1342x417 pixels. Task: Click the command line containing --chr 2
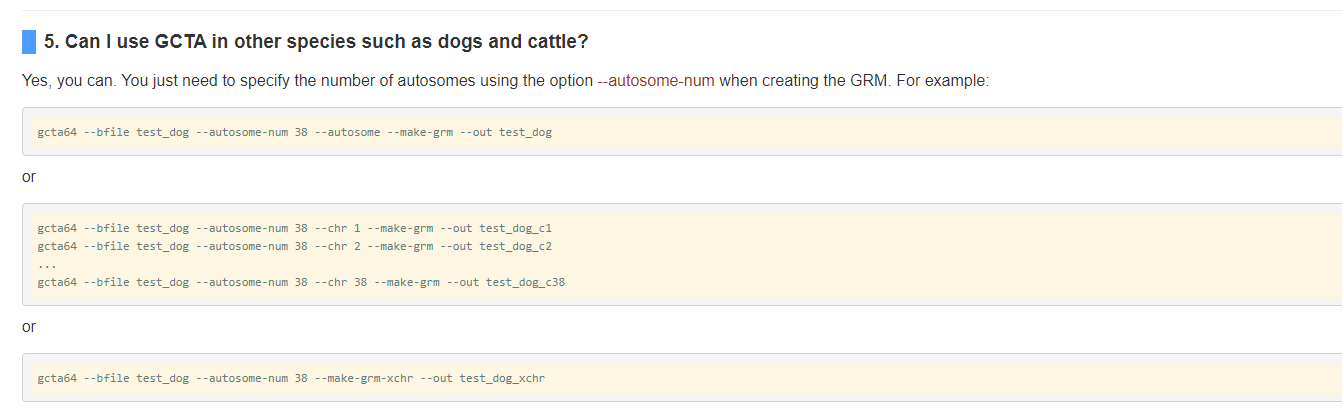pos(300,246)
